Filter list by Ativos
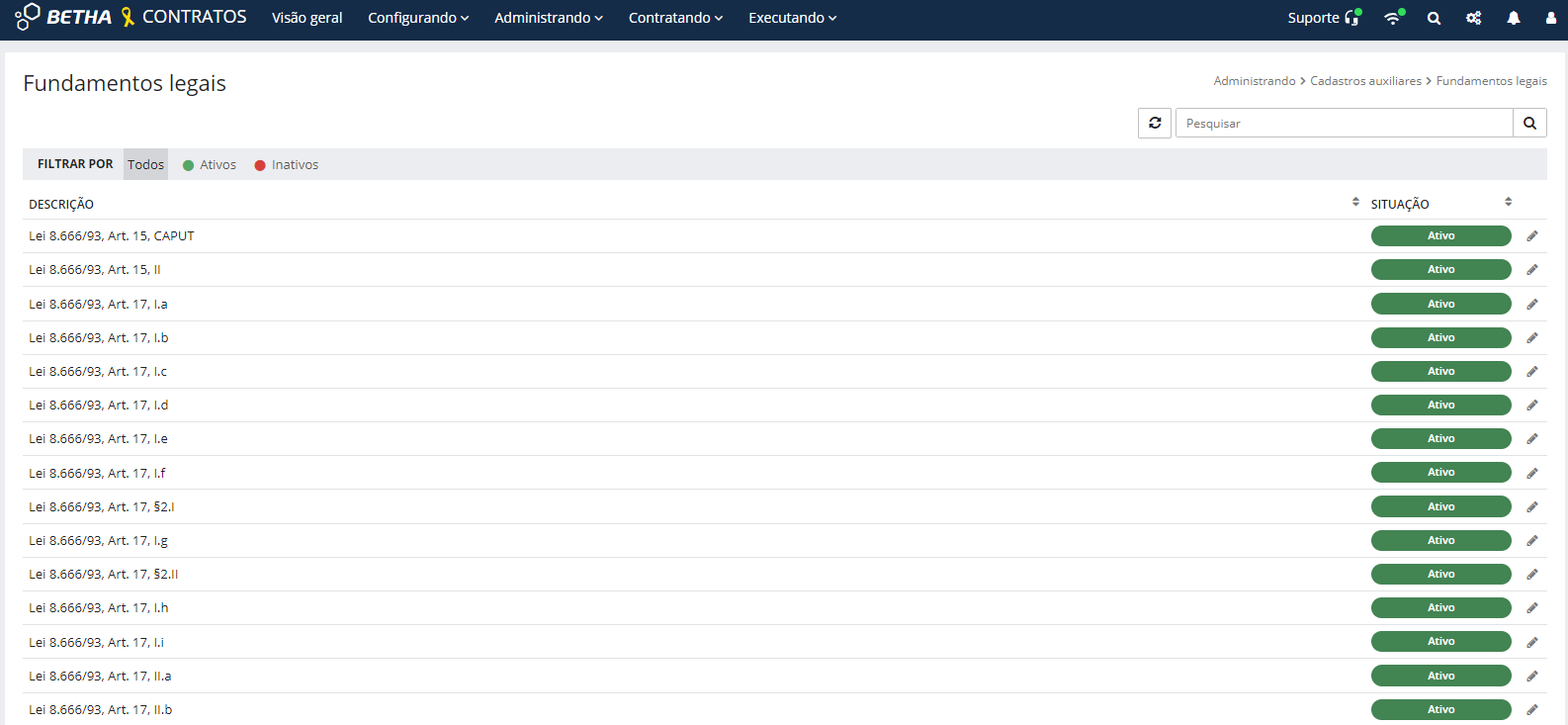 click(x=210, y=165)
